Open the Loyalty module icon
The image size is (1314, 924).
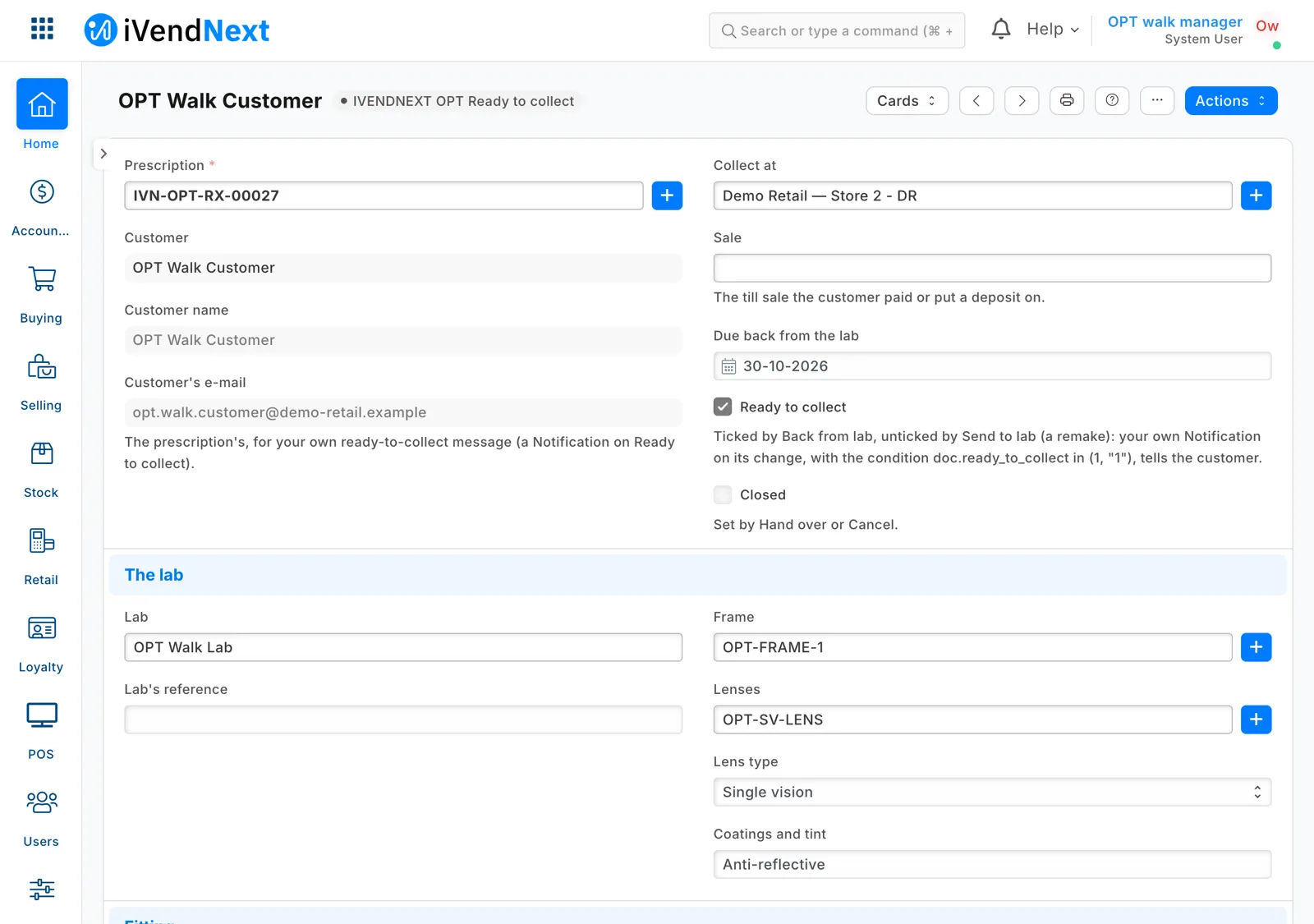click(x=42, y=628)
